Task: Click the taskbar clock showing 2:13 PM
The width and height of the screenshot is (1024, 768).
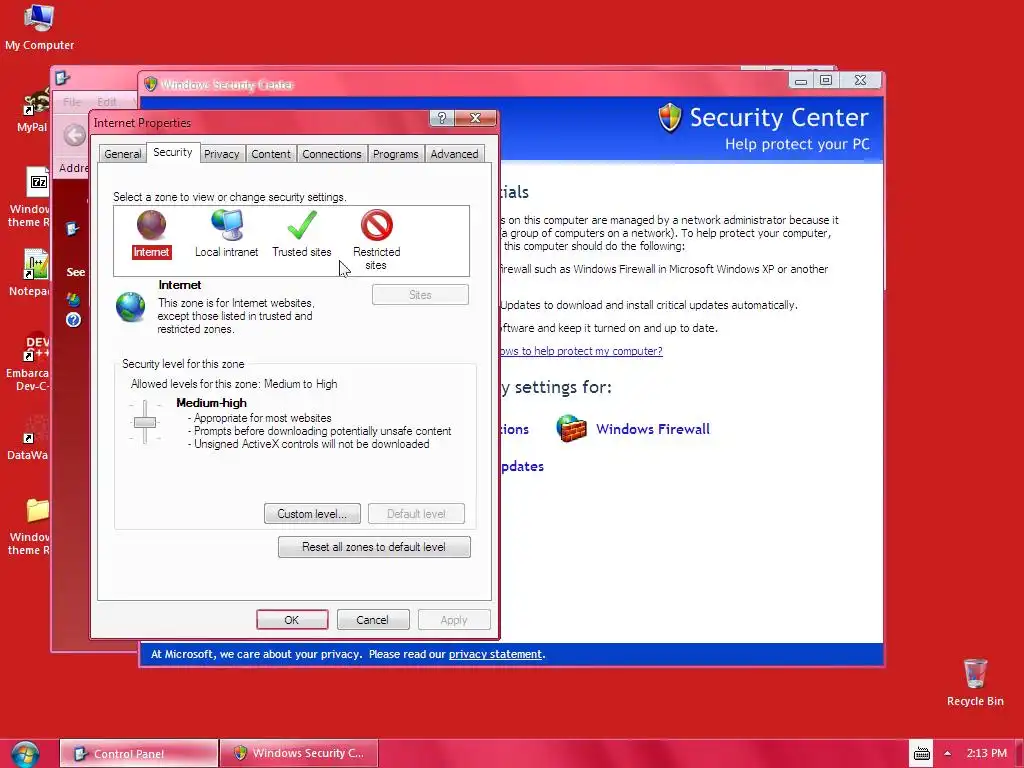Action: click(986, 753)
